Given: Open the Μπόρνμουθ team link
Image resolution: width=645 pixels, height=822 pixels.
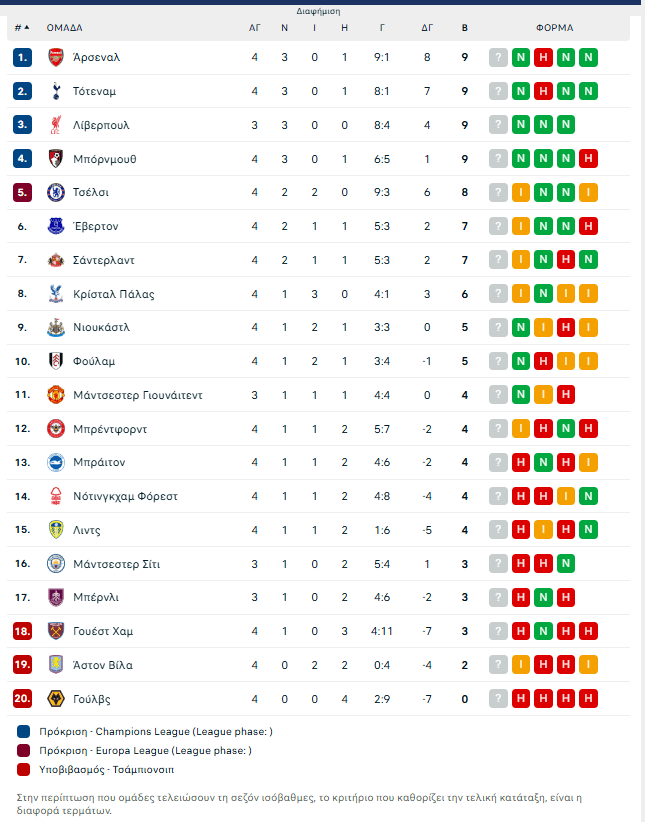Looking at the screenshot, I should coord(104,159).
